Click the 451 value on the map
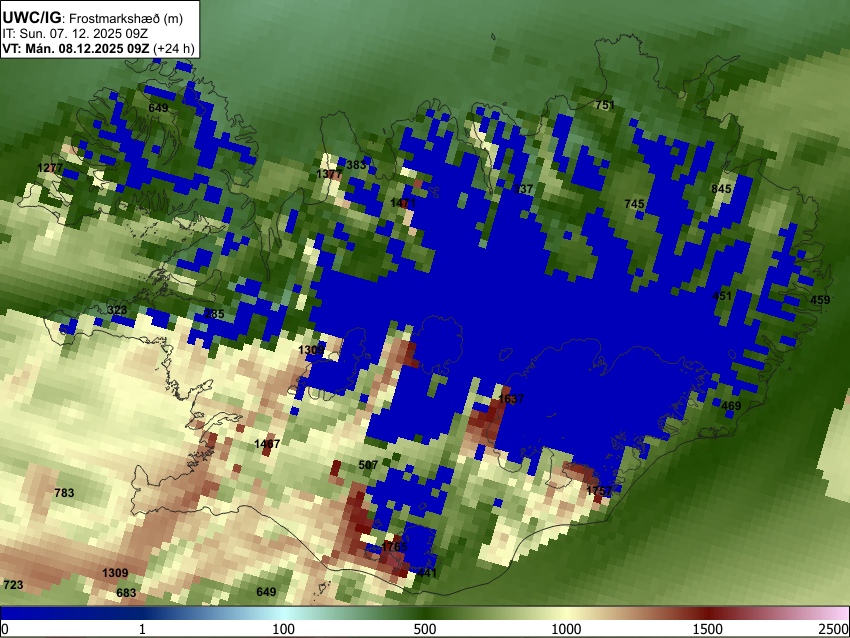850x638 pixels. (722, 296)
